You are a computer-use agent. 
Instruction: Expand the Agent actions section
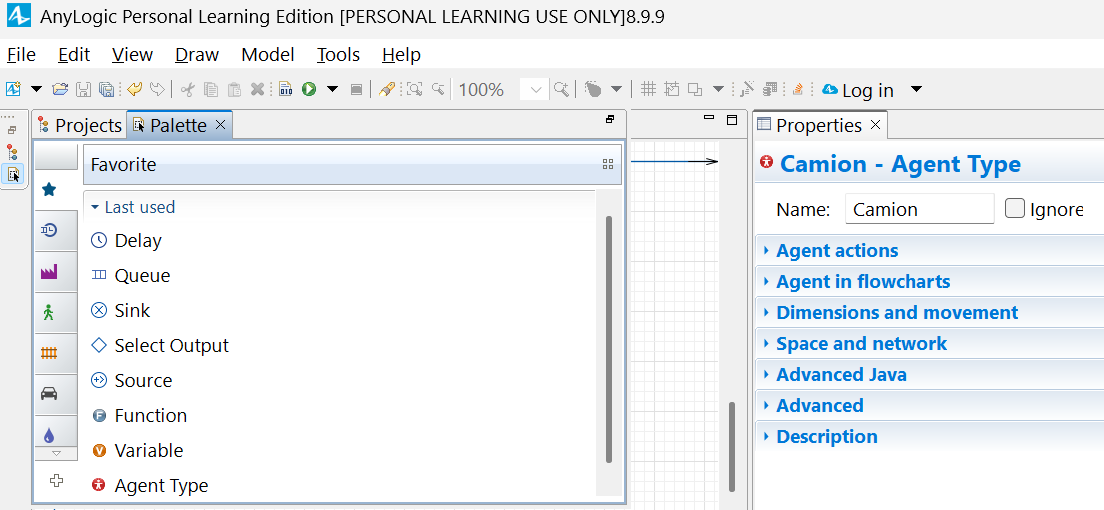coord(836,251)
